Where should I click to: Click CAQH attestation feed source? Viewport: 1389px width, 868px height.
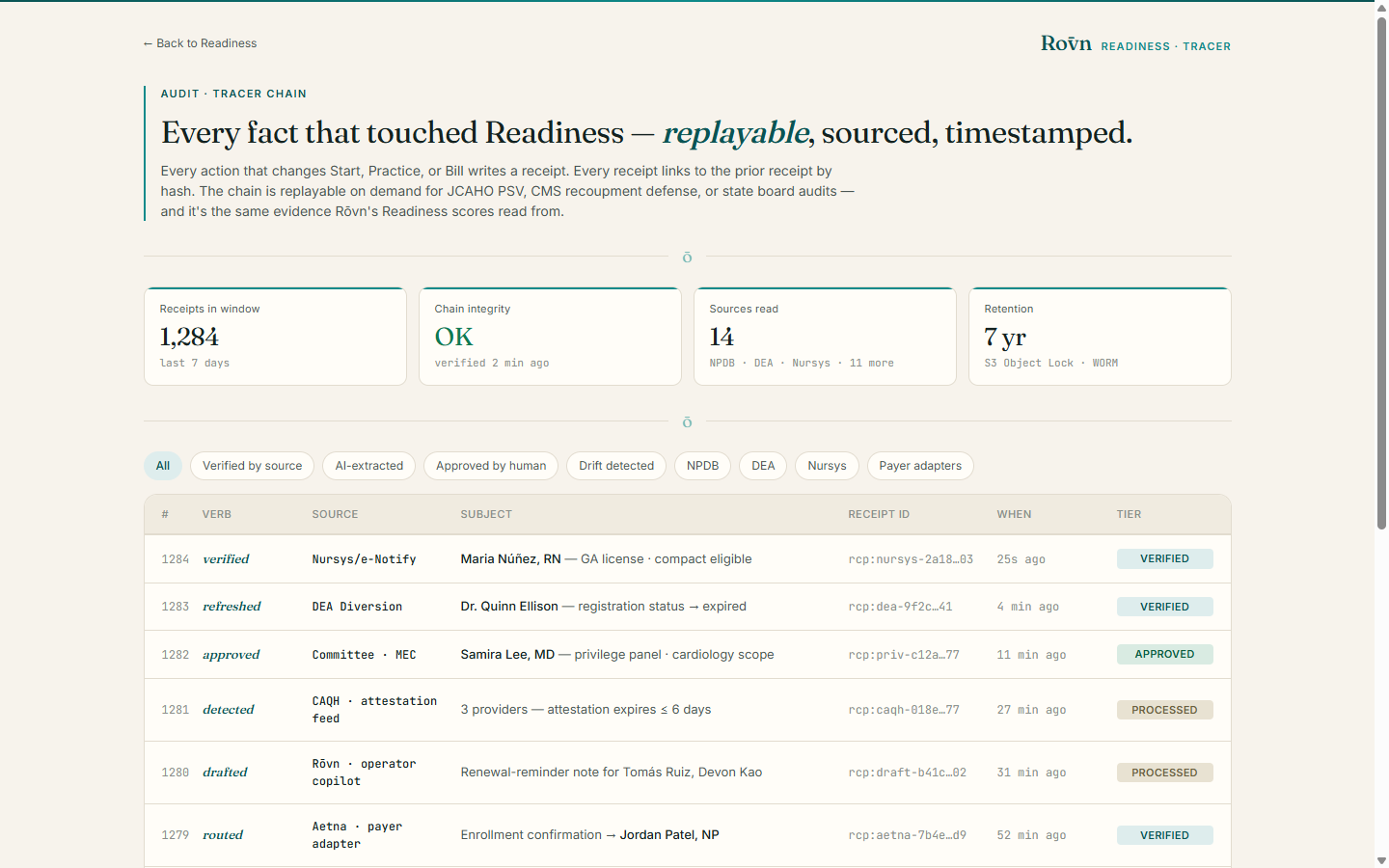pos(374,710)
